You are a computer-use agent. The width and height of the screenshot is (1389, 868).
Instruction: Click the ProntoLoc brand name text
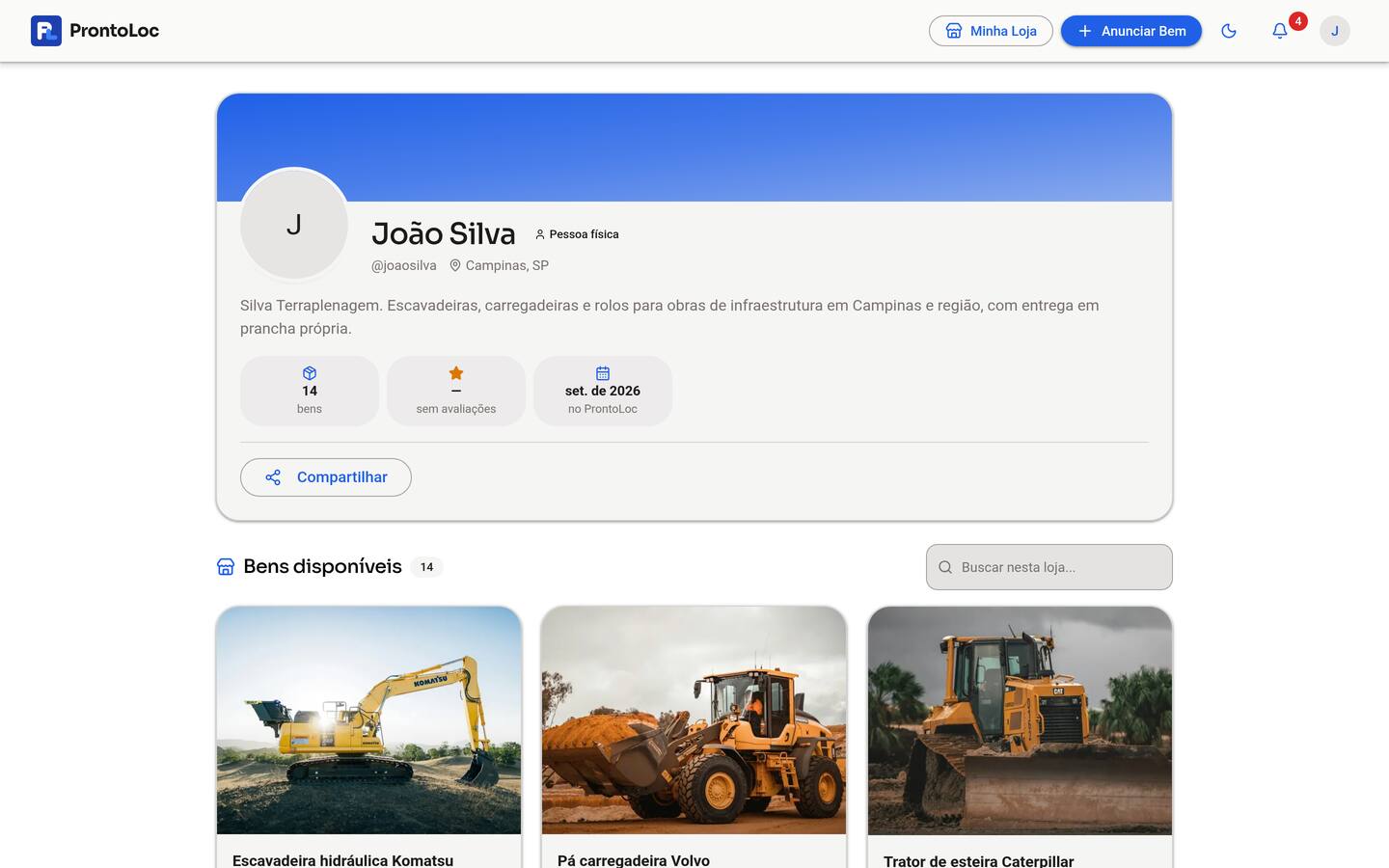coord(114,31)
